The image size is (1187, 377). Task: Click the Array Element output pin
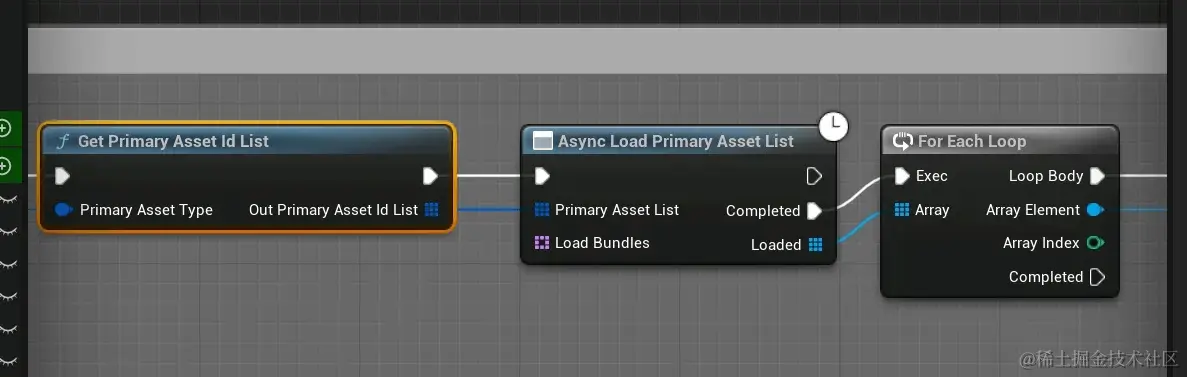point(1095,210)
